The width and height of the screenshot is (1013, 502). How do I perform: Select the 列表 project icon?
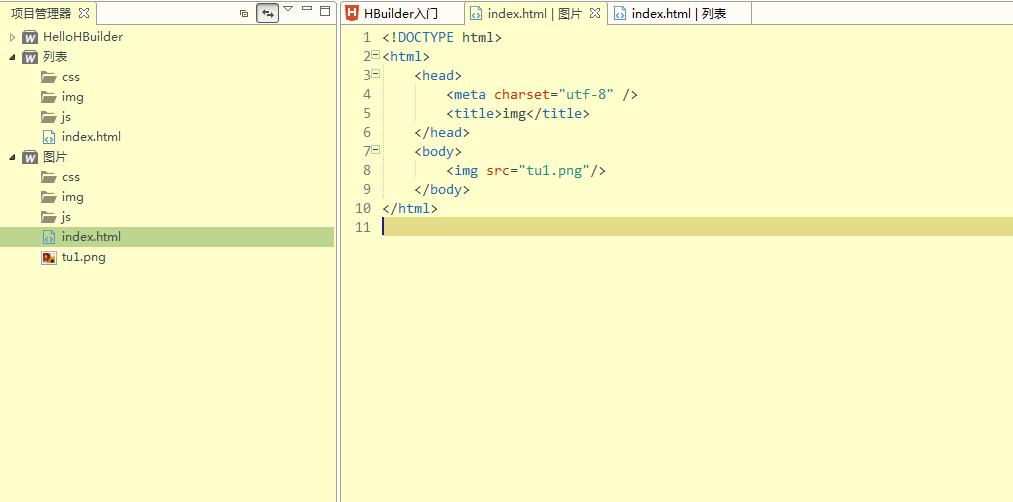30,58
